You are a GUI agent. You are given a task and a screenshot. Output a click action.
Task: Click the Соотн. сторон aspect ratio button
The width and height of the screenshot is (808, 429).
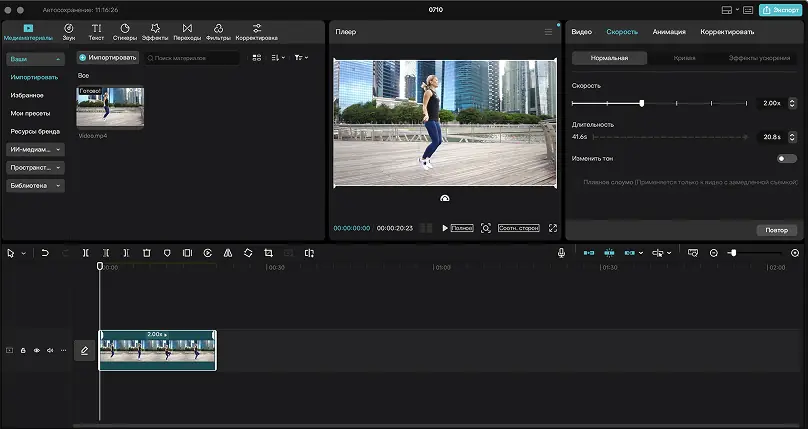pos(518,228)
